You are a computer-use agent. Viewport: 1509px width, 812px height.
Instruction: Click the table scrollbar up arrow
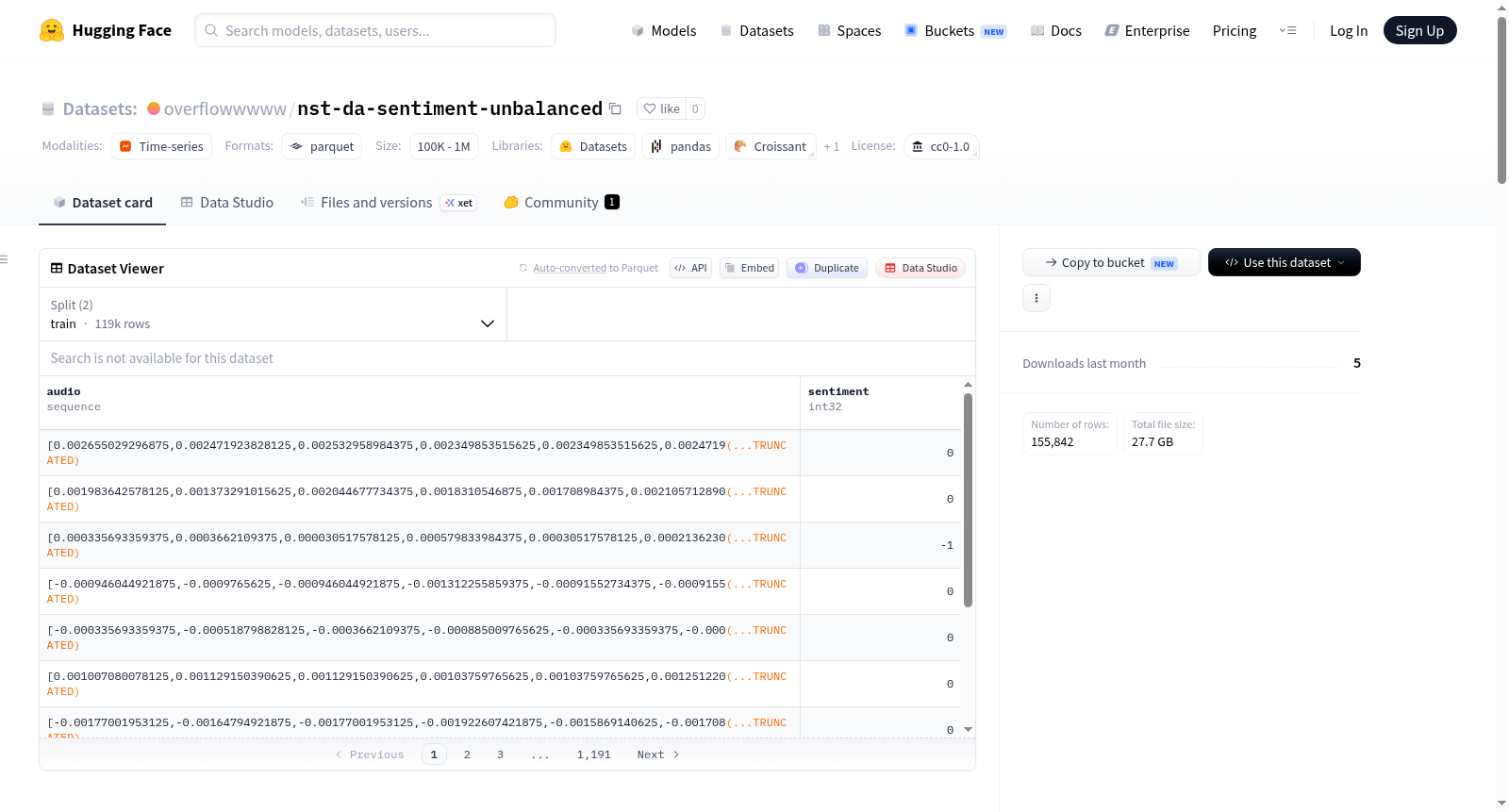click(968, 385)
